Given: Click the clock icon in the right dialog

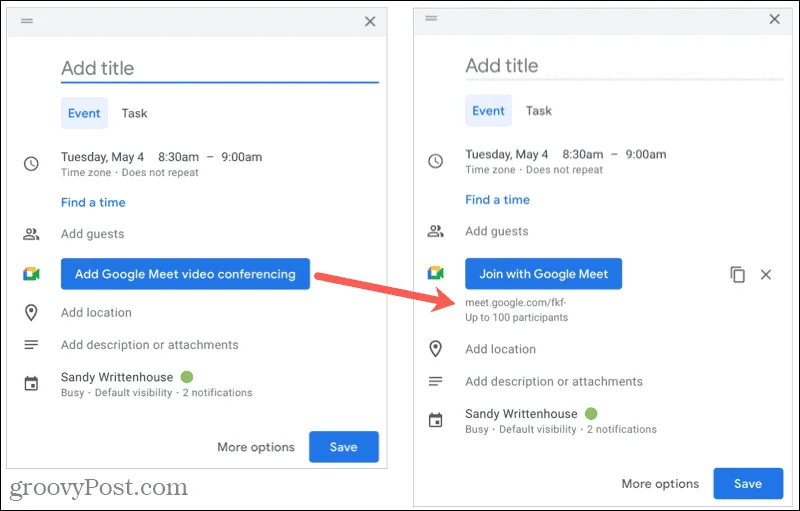Looking at the screenshot, I should [435, 161].
